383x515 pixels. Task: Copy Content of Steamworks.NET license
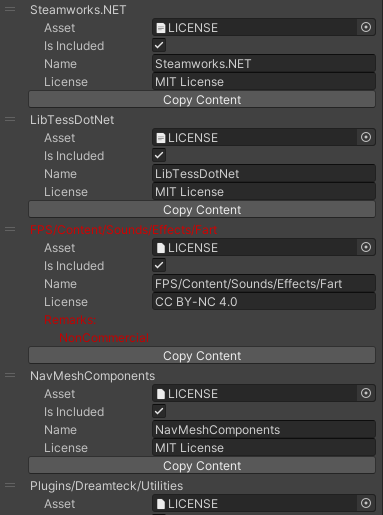pos(202,100)
